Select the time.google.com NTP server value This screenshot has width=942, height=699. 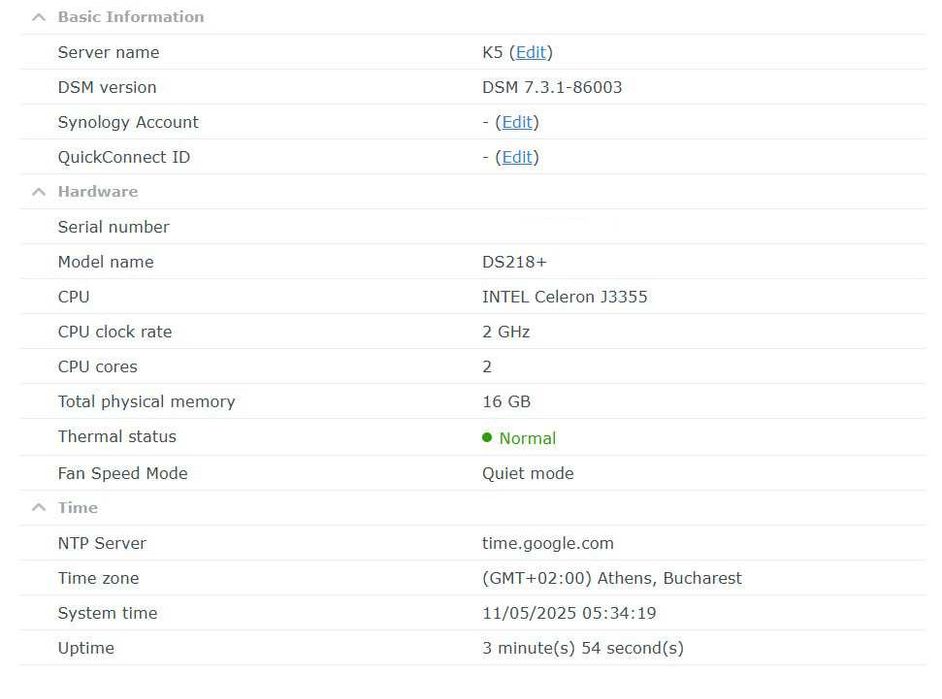(547, 543)
